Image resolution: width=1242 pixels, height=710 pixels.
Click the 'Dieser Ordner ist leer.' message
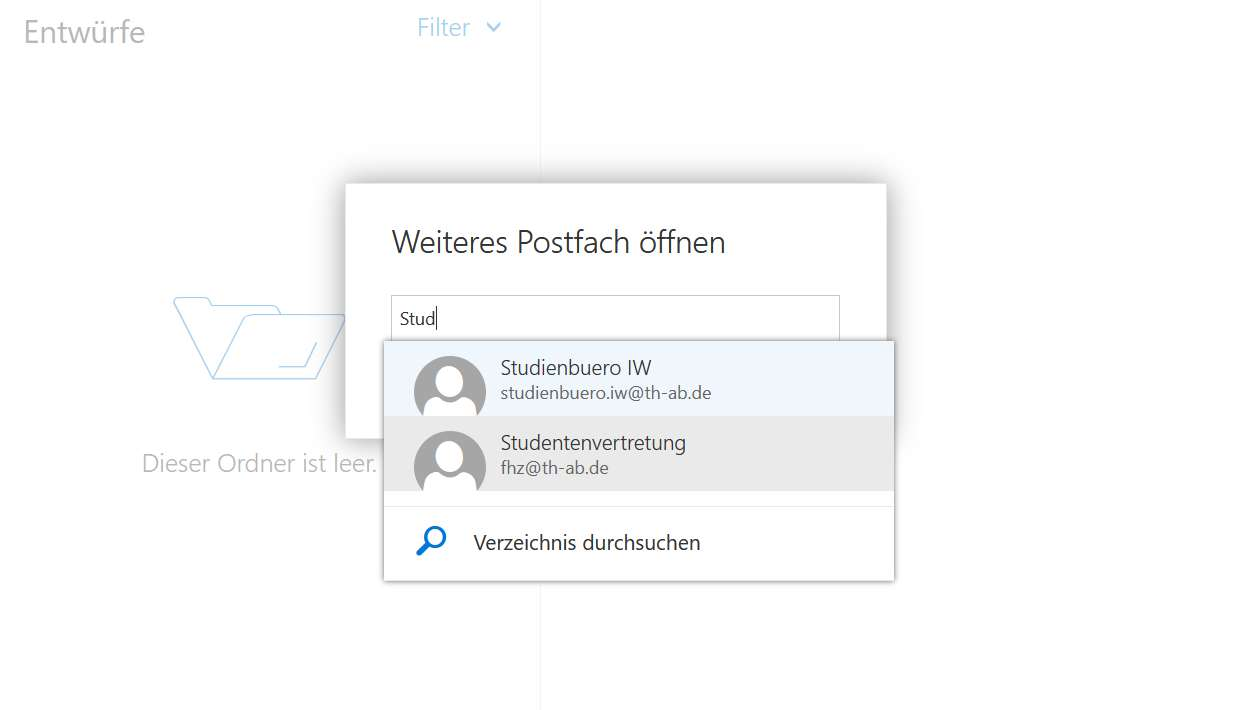[260, 464]
